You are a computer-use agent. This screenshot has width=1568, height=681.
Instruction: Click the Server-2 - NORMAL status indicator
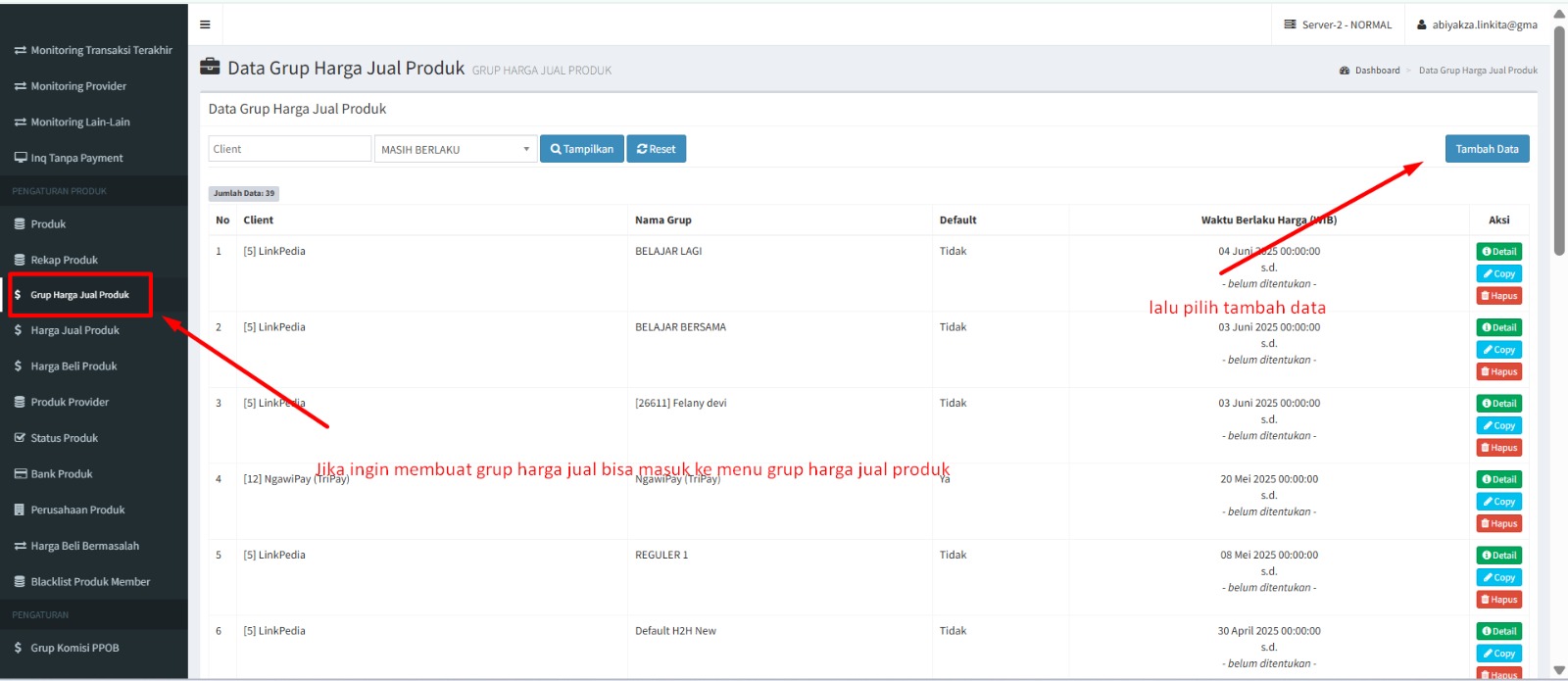tap(1338, 24)
